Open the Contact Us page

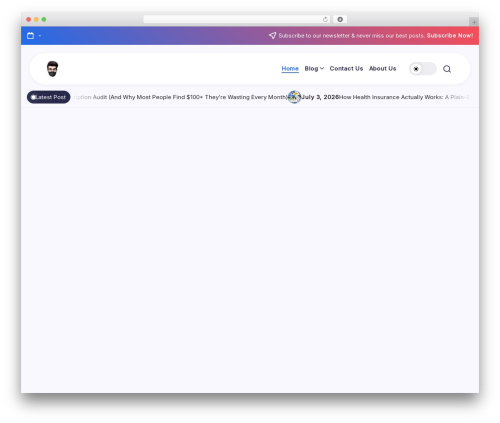pos(346,68)
